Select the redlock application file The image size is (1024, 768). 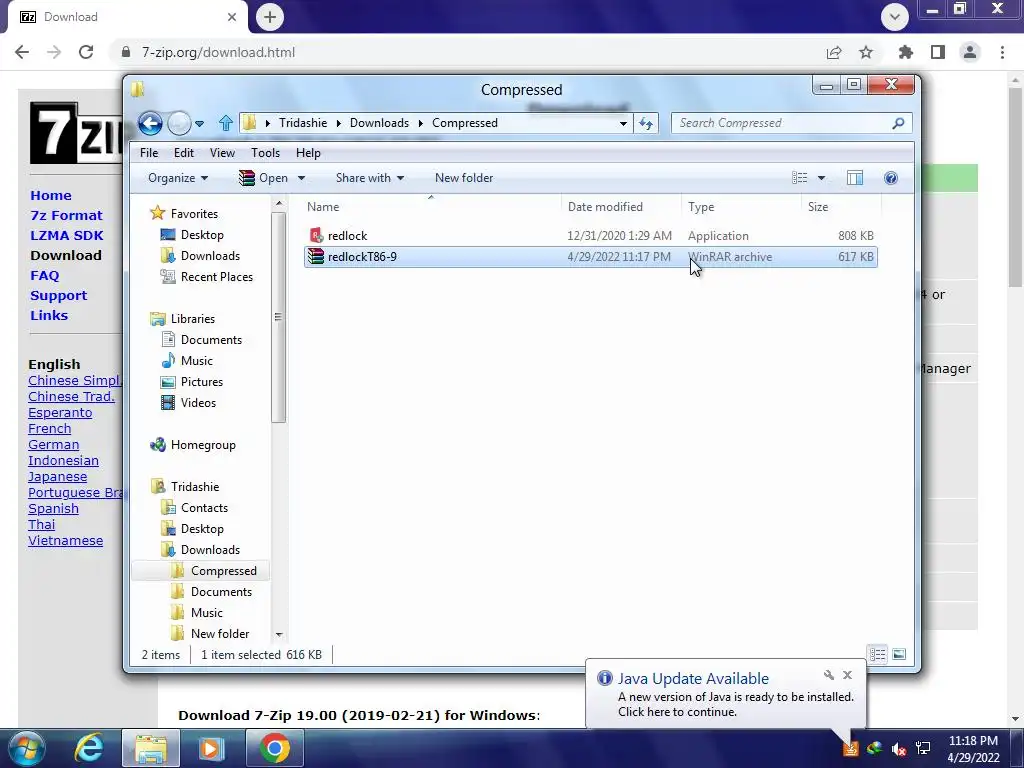pyautogui.click(x=590, y=236)
